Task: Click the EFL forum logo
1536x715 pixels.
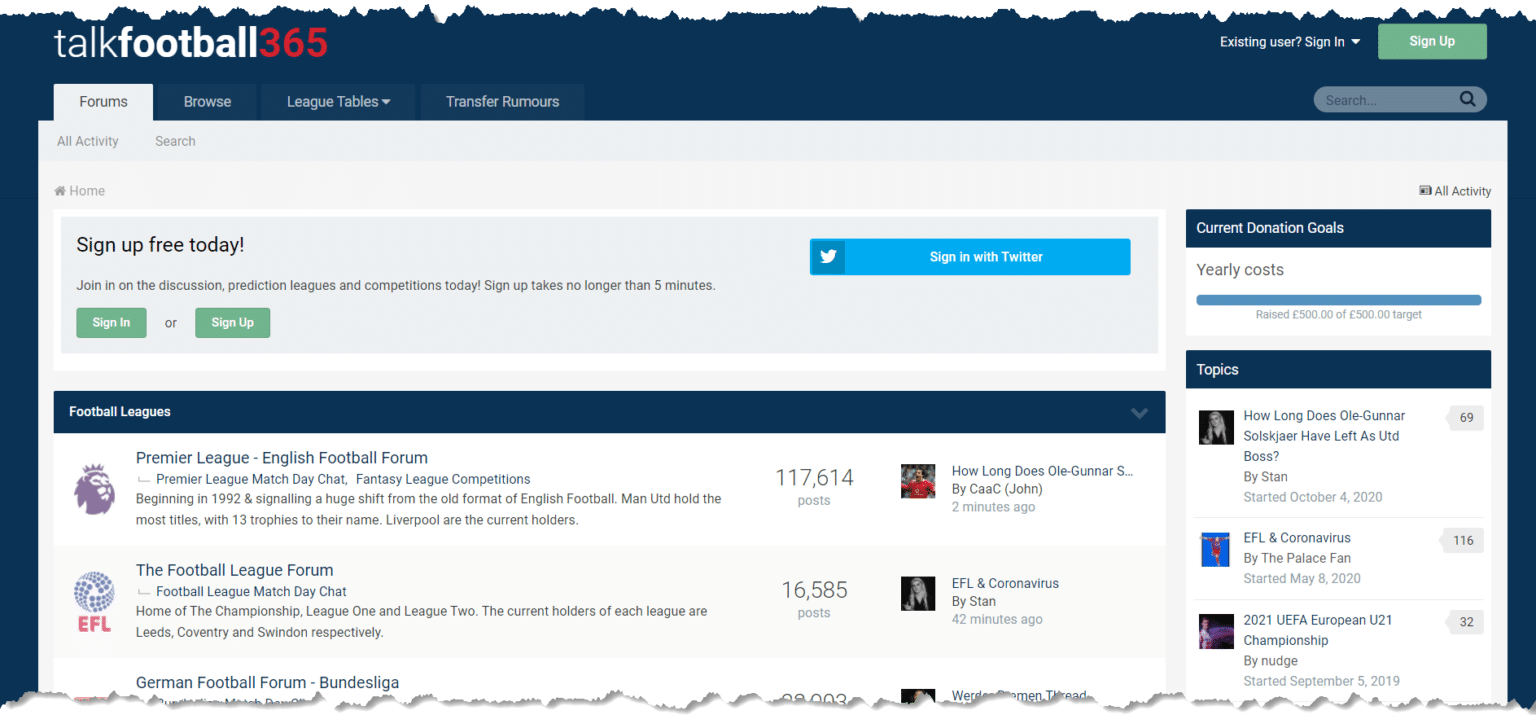Action: (x=93, y=601)
